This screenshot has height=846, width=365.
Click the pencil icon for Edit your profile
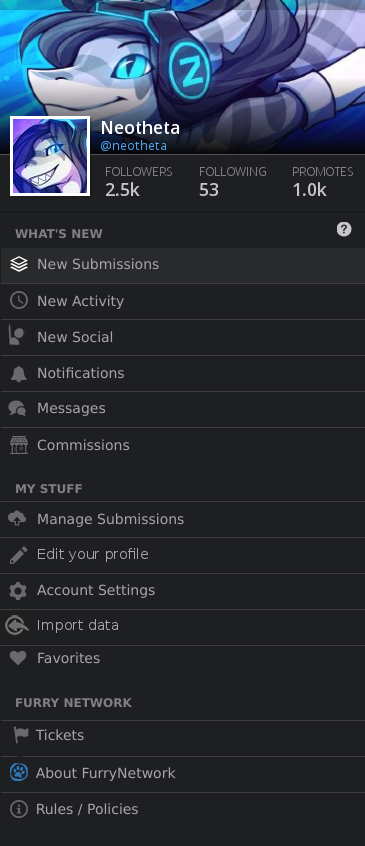(18, 555)
